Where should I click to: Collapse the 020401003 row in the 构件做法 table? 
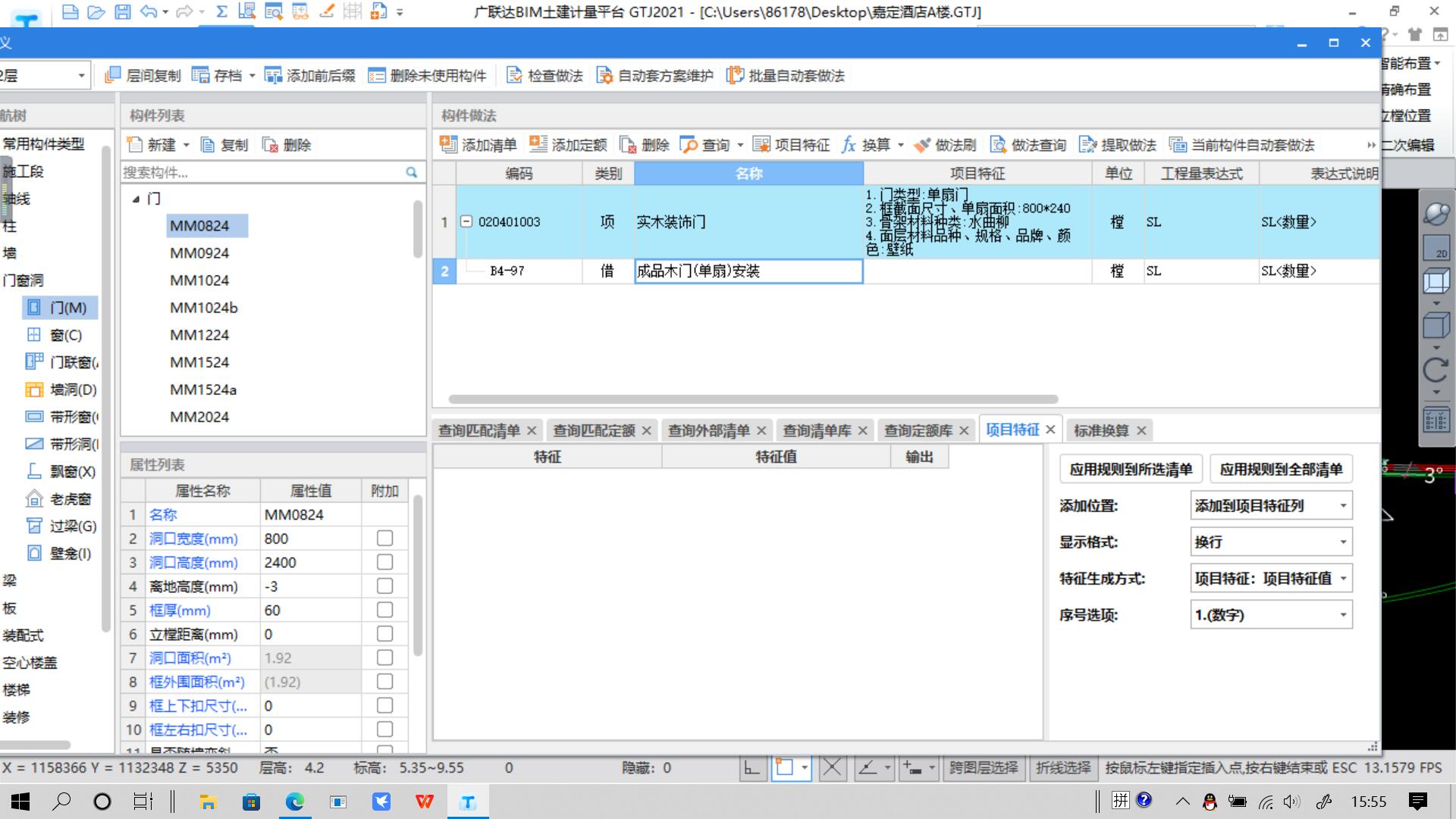pos(467,221)
